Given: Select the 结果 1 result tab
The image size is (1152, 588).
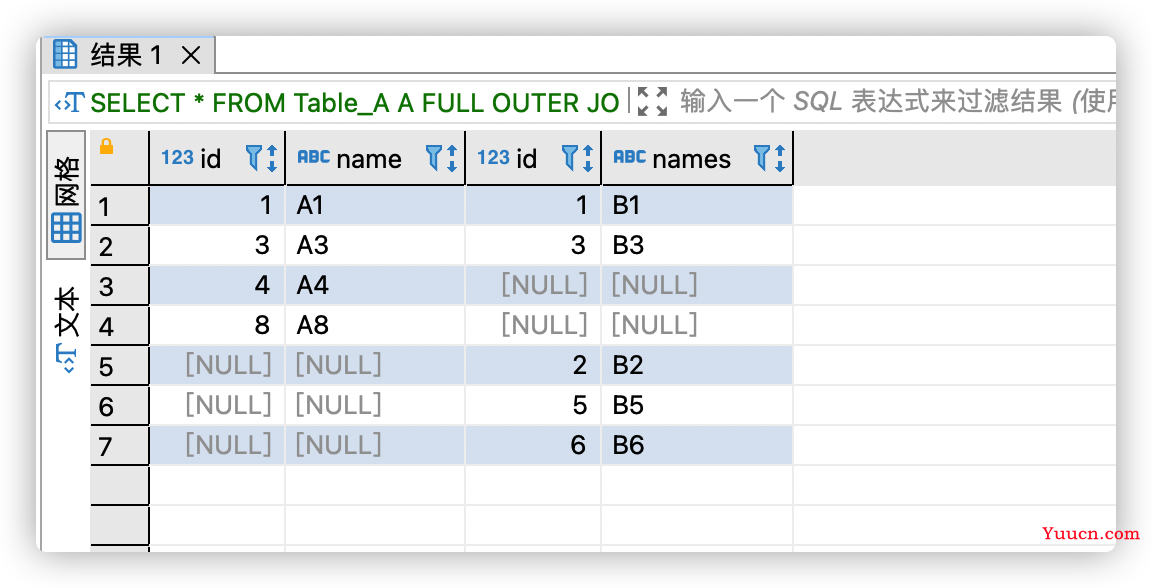Looking at the screenshot, I should pyautogui.click(x=129, y=55).
